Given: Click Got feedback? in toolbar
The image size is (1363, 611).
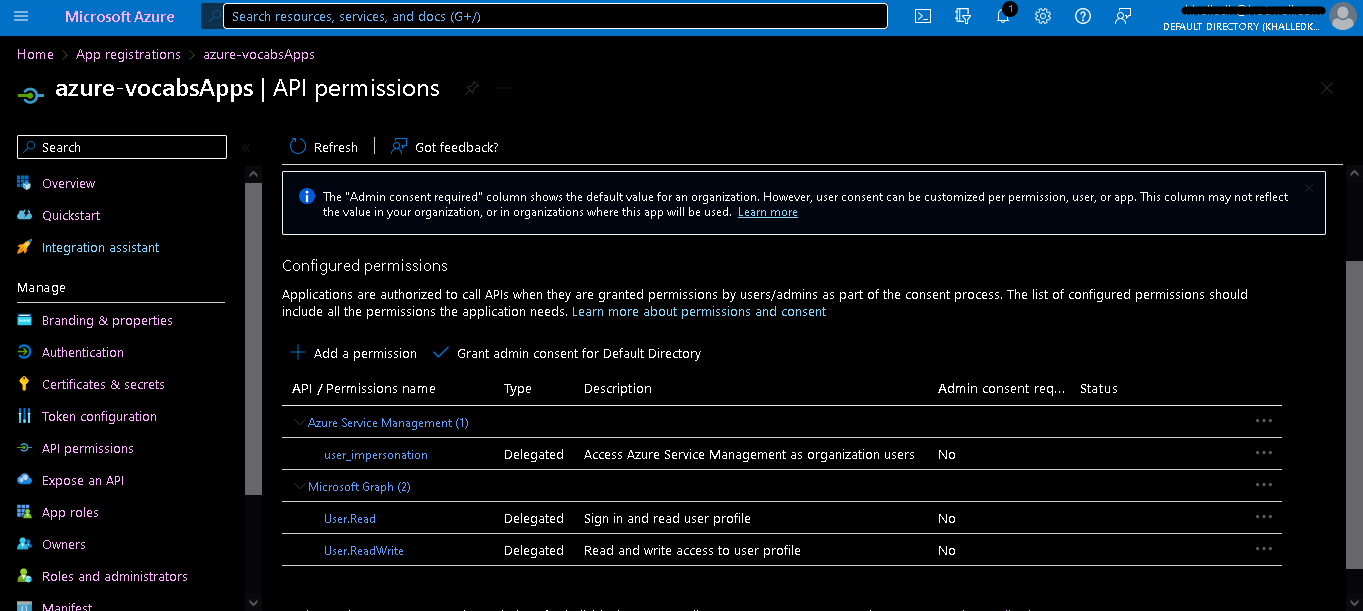Looking at the screenshot, I should click(x=445, y=147).
